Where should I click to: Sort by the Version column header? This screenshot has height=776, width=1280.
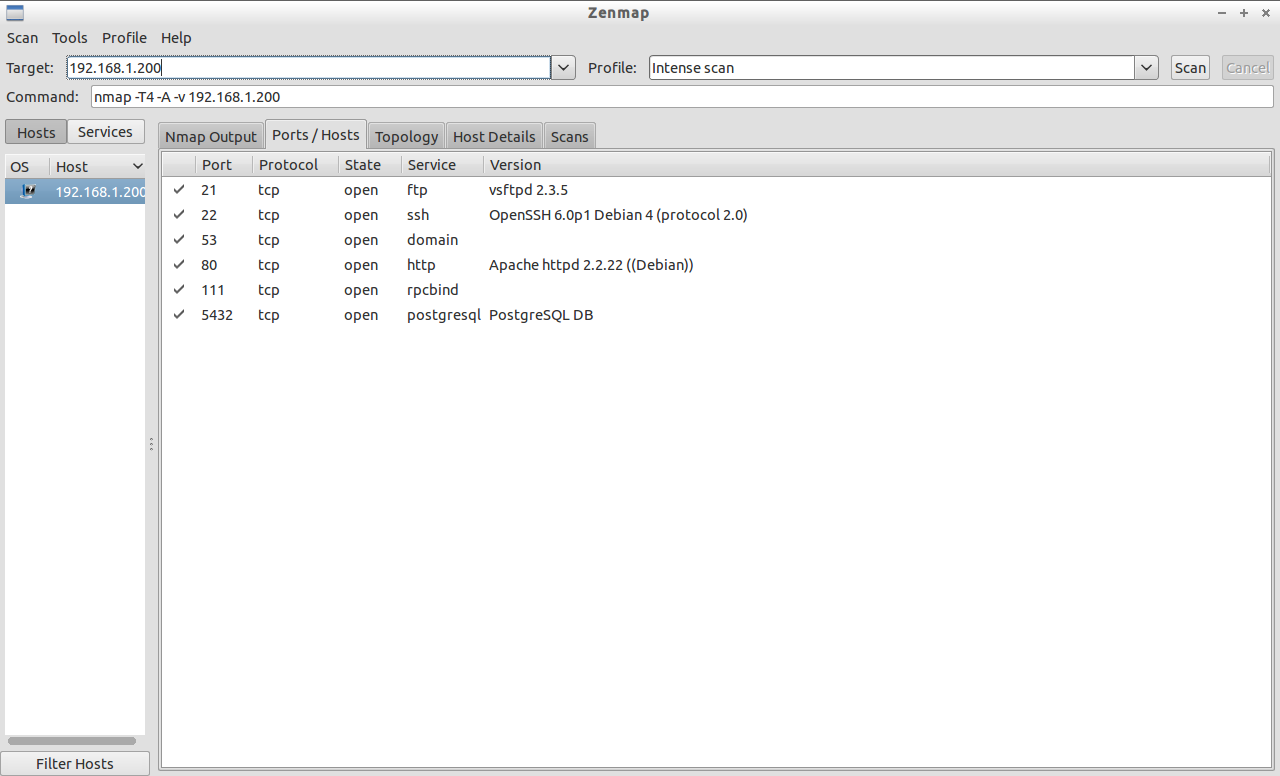point(877,165)
